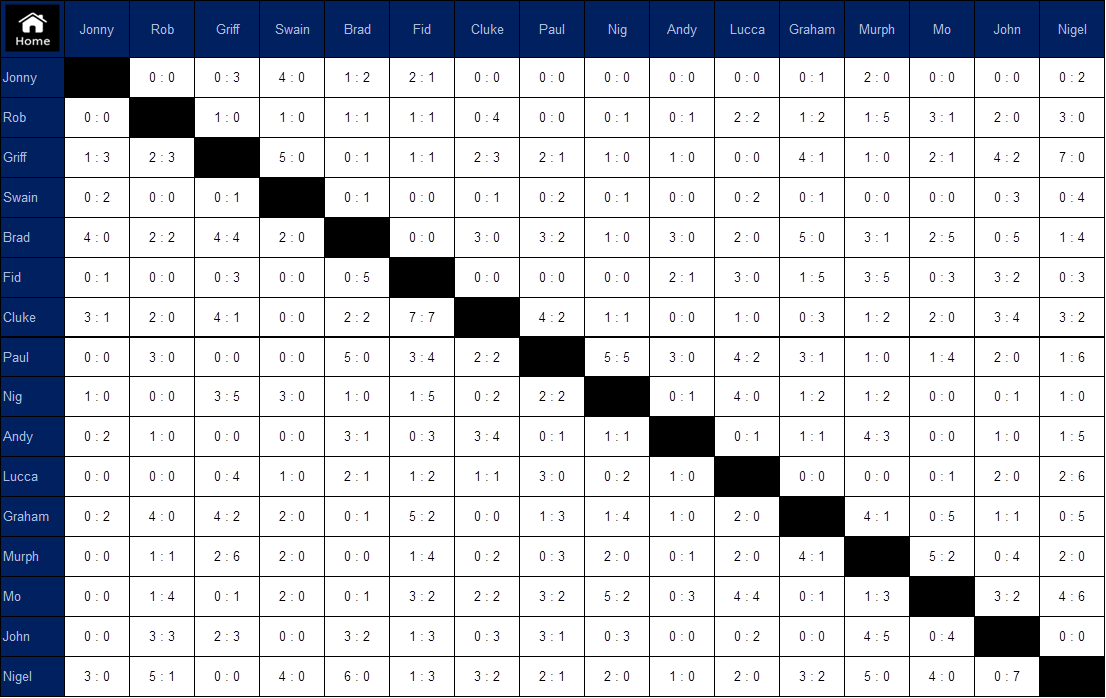The height and width of the screenshot is (698, 1106).
Task: Click the Nig row label
Action: (x=32, y=396)
